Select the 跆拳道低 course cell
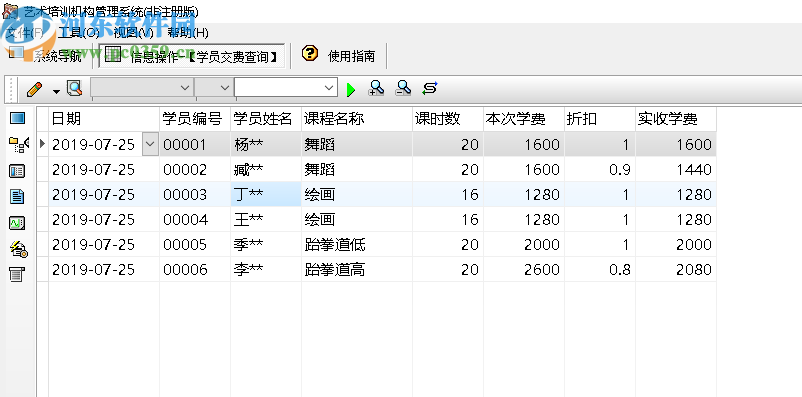802x397 pixels. [357, 245]
